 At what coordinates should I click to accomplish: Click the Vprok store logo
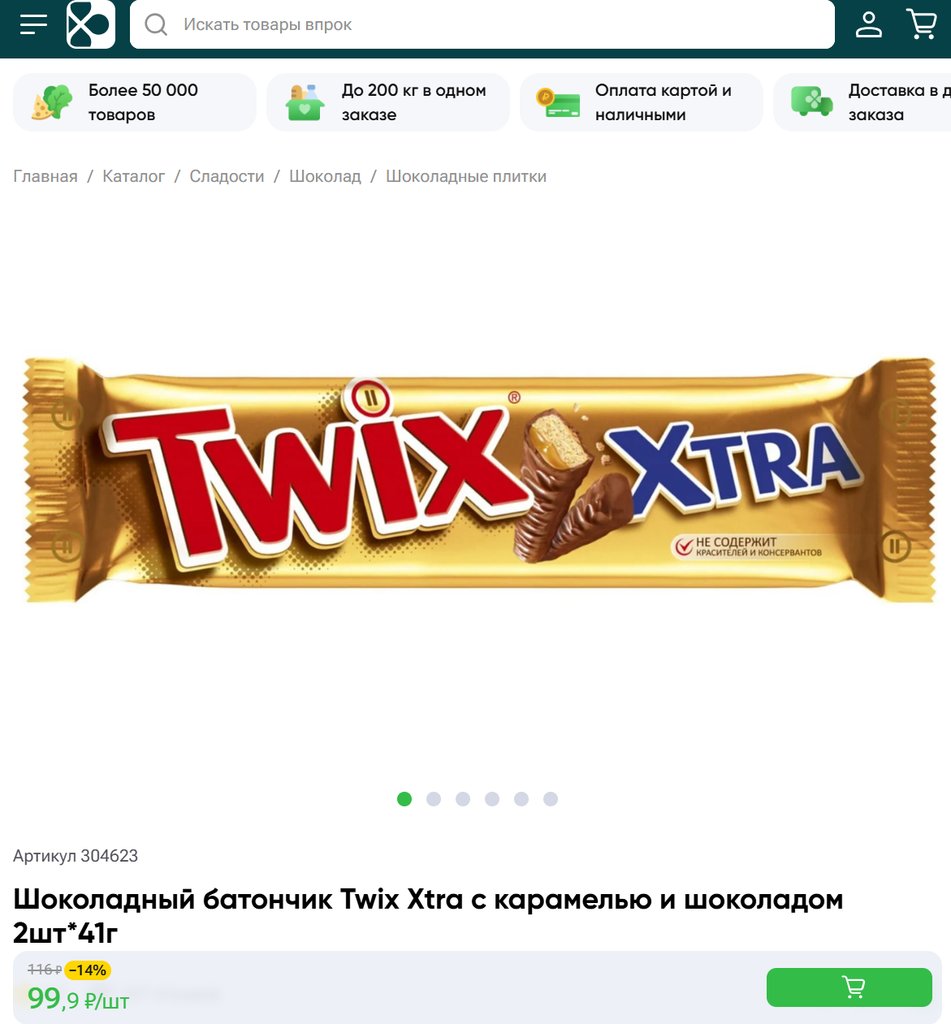click(91, 24)
